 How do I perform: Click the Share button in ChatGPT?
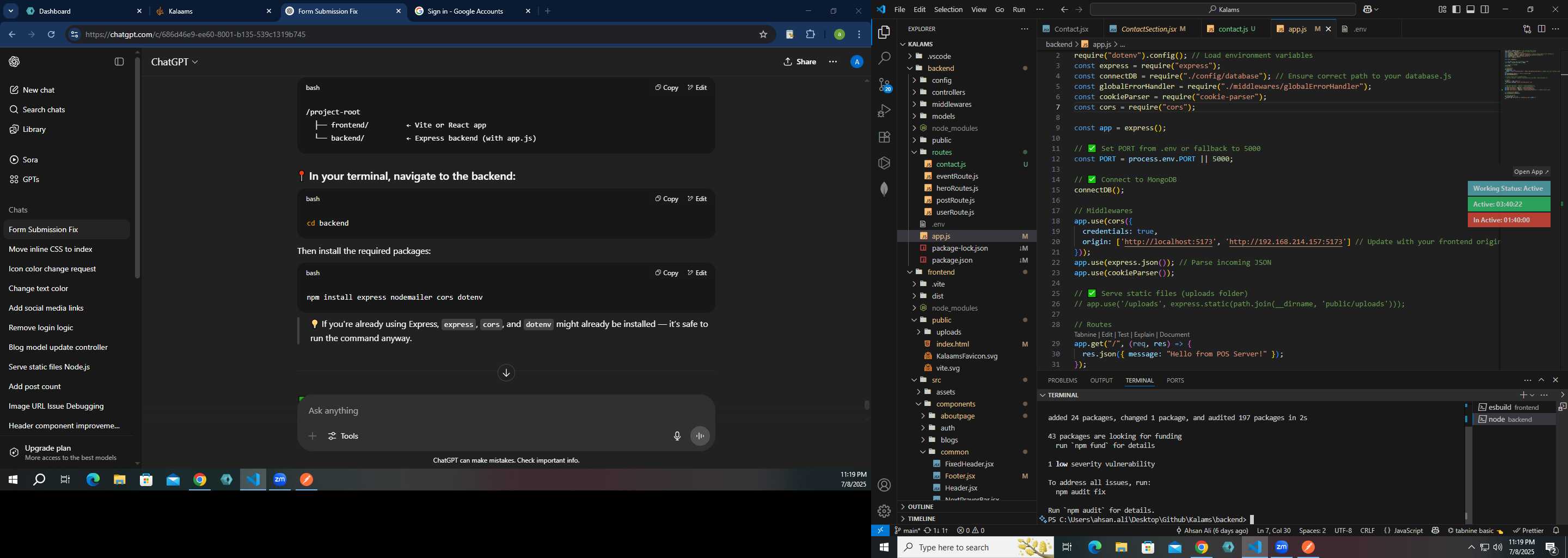pos(800,62)
